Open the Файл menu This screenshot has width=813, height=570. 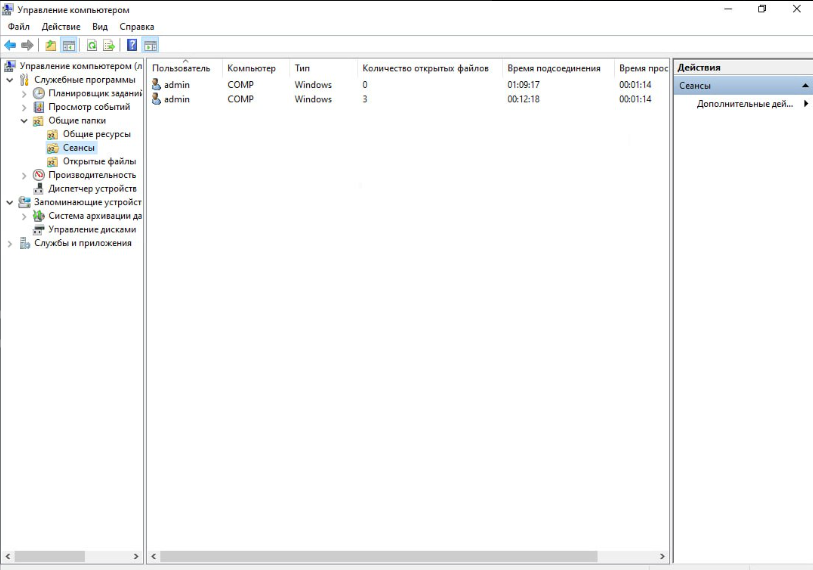tap(19, 27)
